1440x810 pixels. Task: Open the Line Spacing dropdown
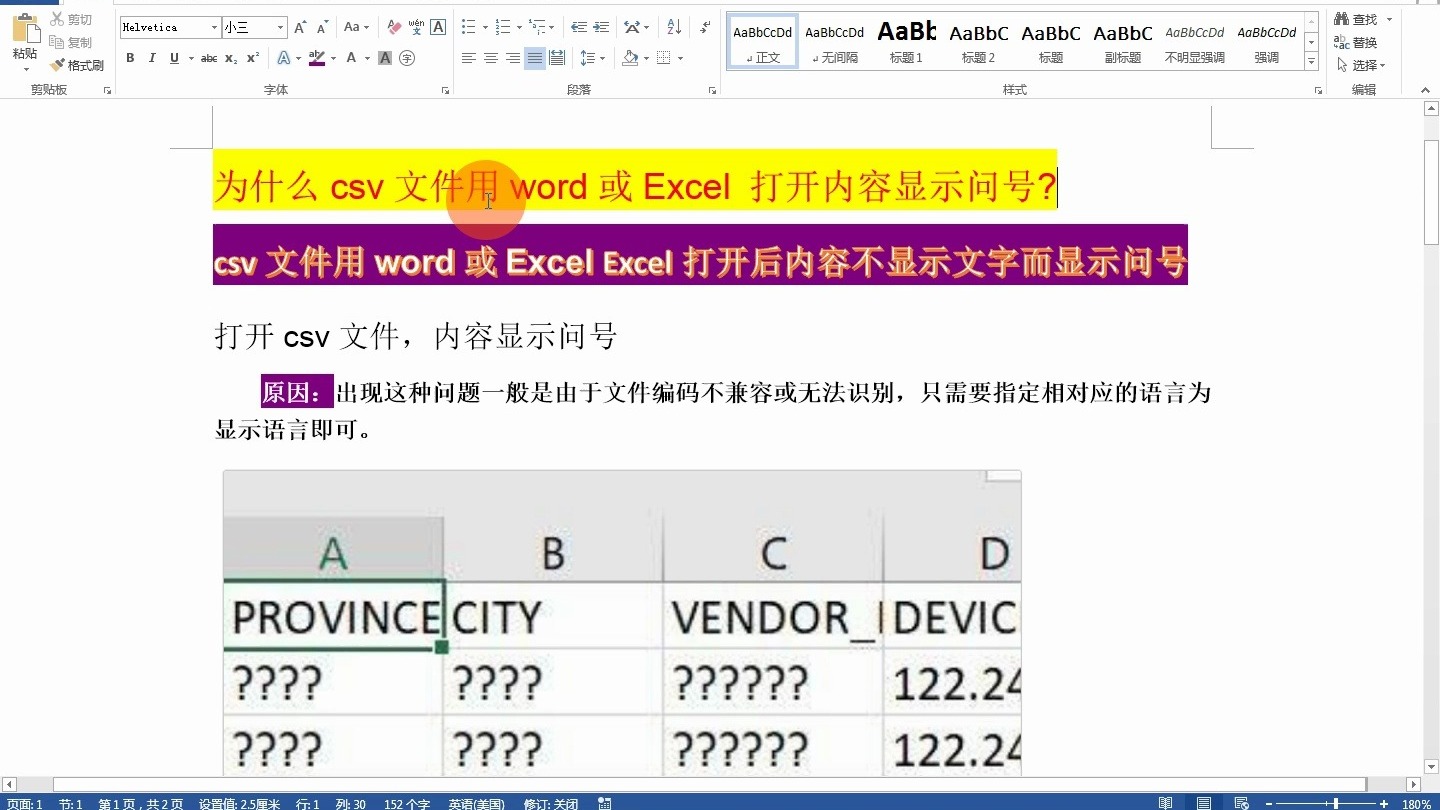[x=592, y=58]
